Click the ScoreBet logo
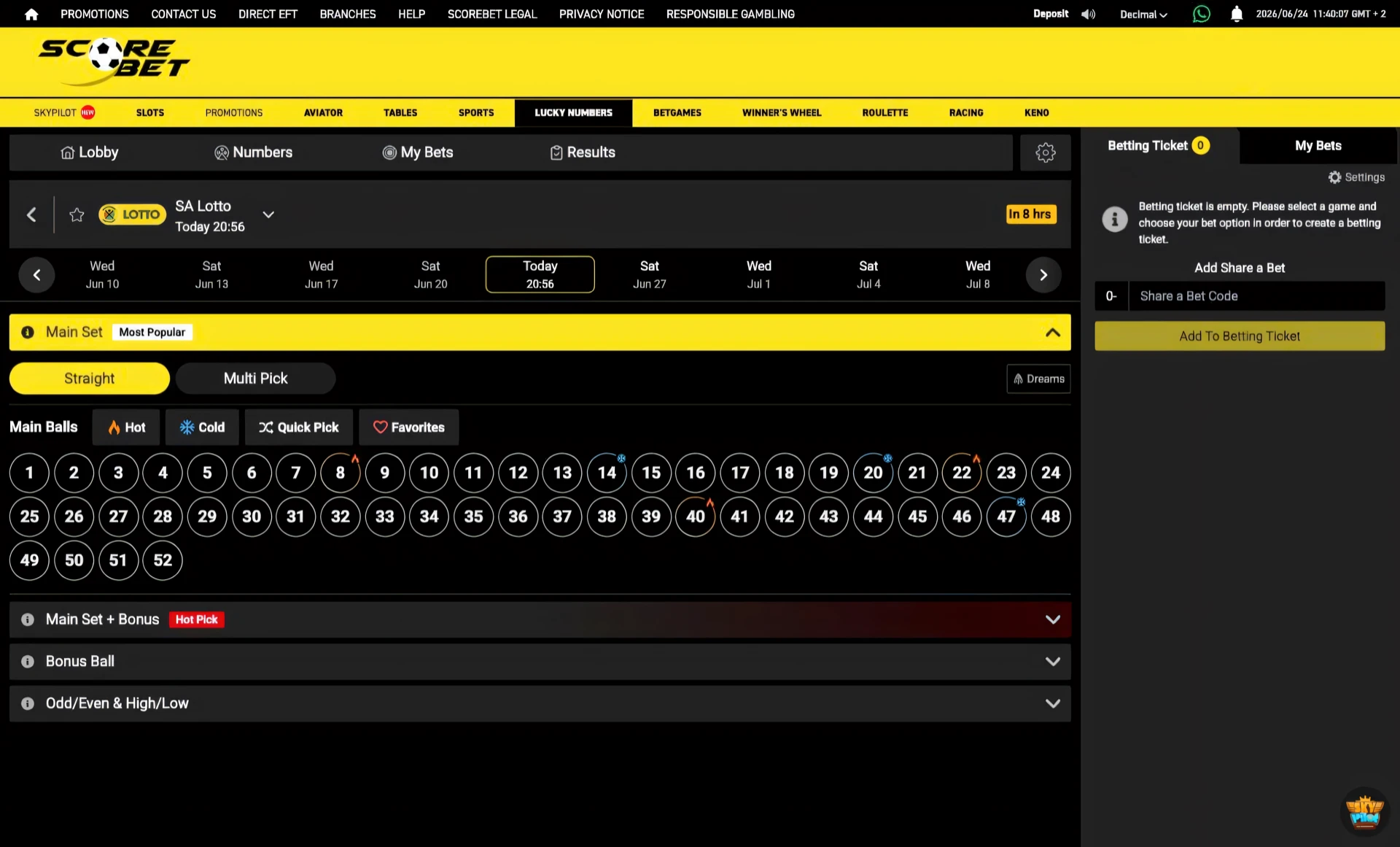 (113, 61)
